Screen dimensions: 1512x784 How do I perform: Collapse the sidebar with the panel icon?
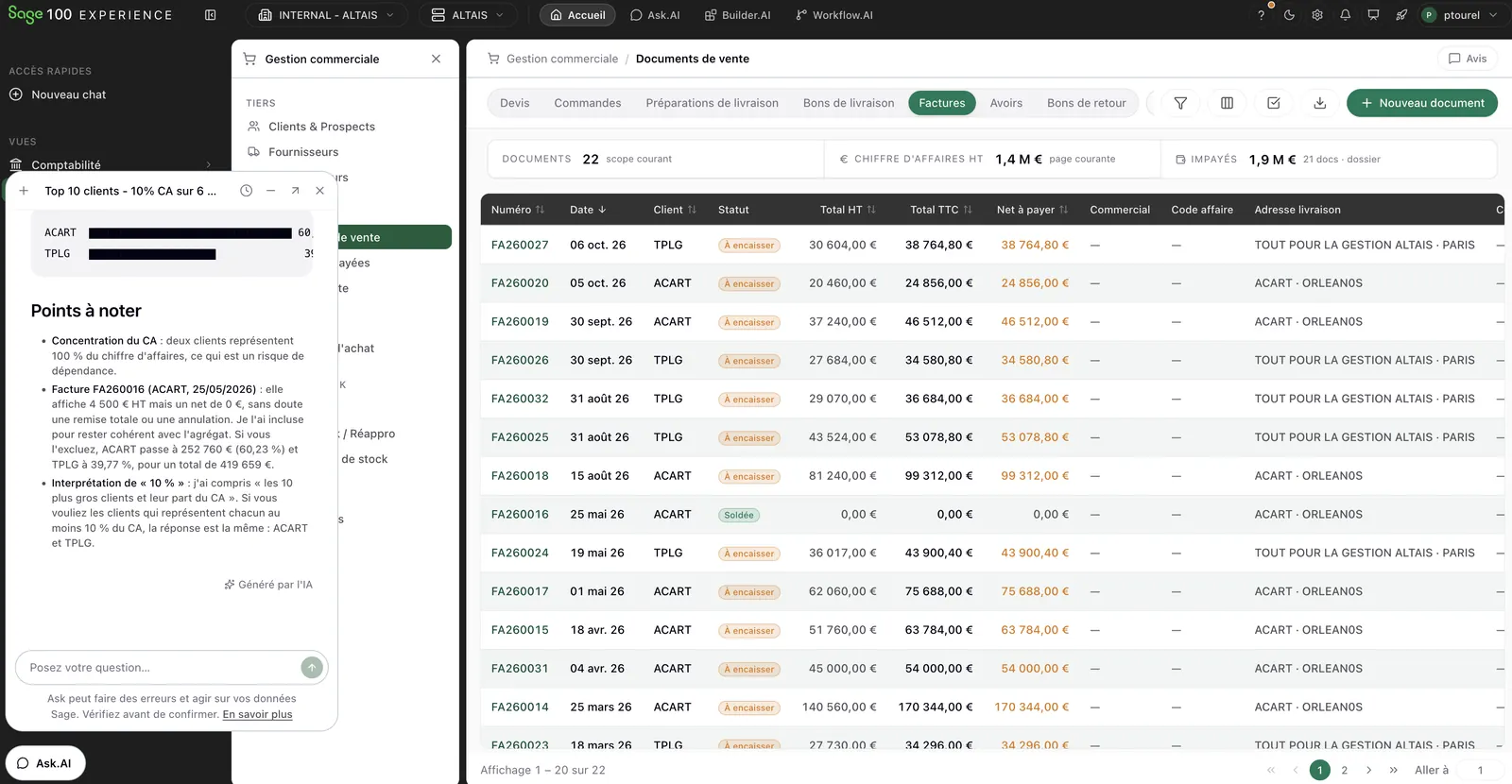click(x=210, y=15)
